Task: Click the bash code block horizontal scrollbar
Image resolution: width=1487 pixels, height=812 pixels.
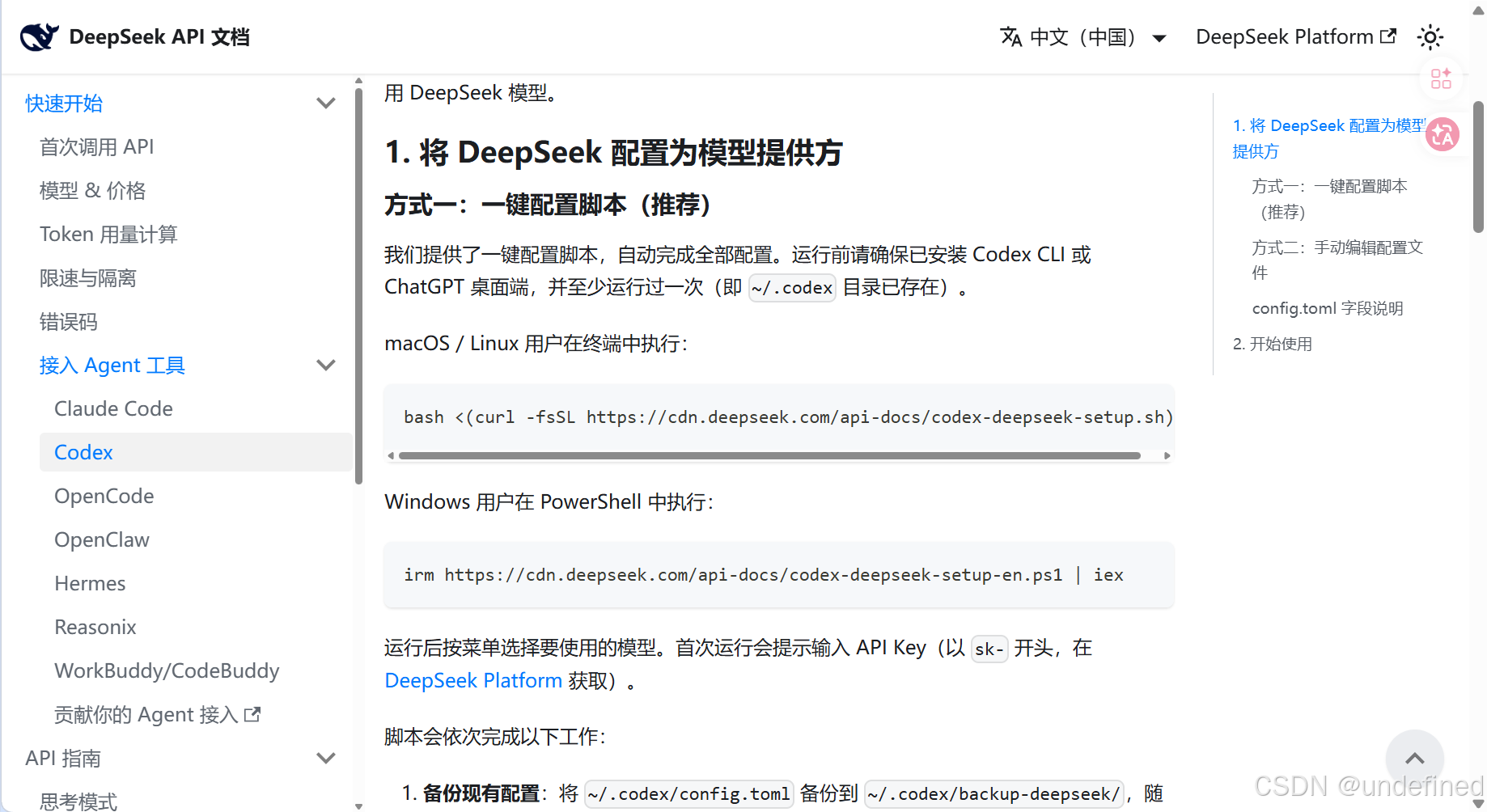Action: tap(769, 456)
